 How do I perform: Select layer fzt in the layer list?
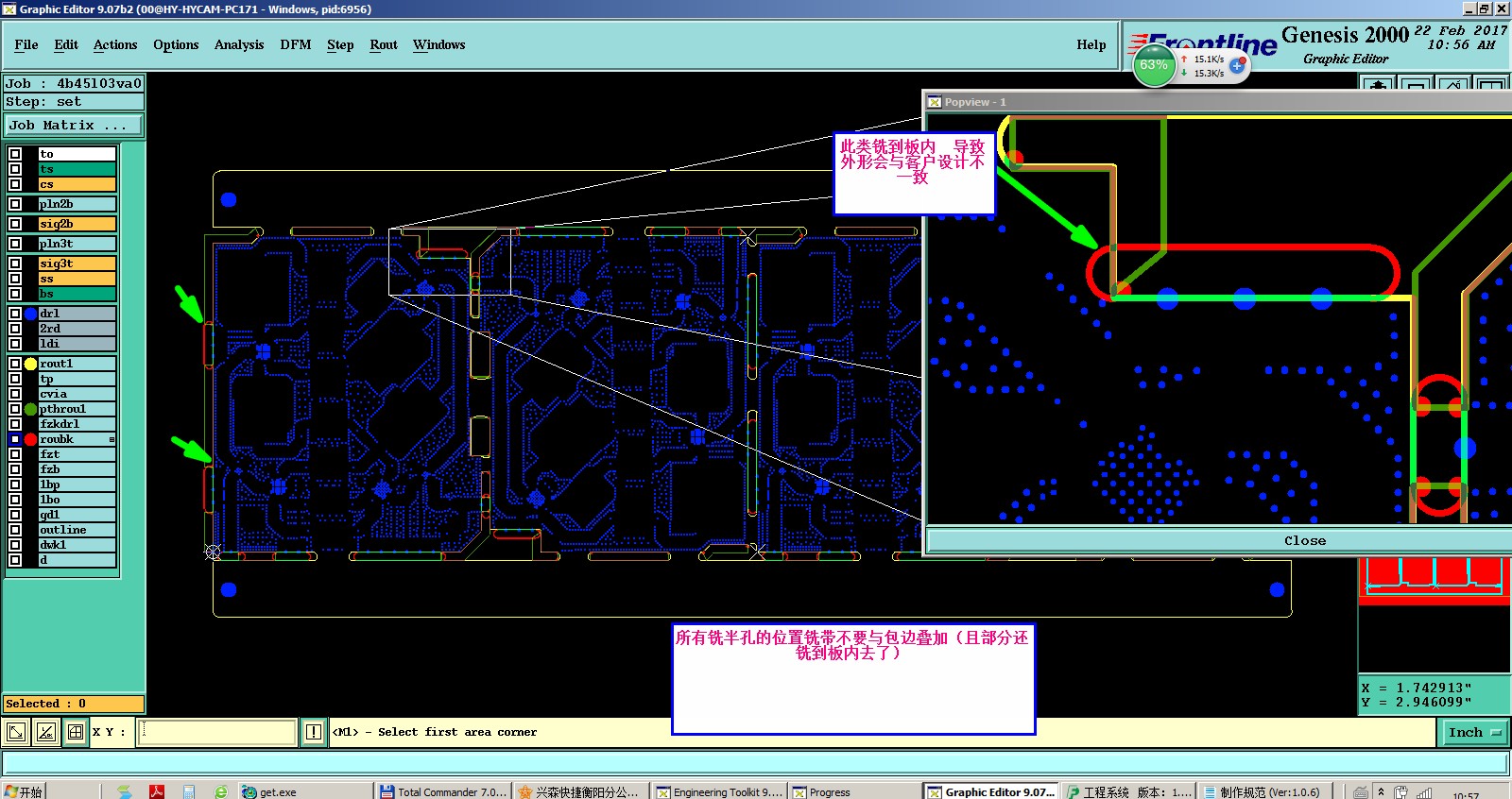click(77, 454)
